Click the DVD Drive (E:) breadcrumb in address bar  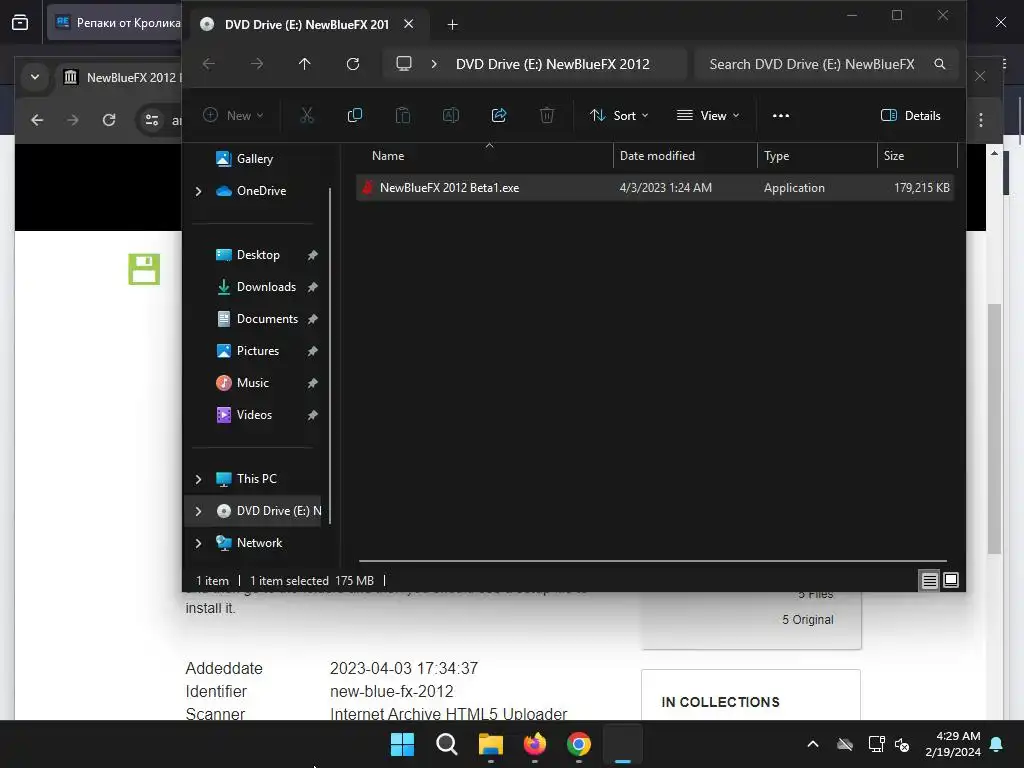click(x=552, y=64)
